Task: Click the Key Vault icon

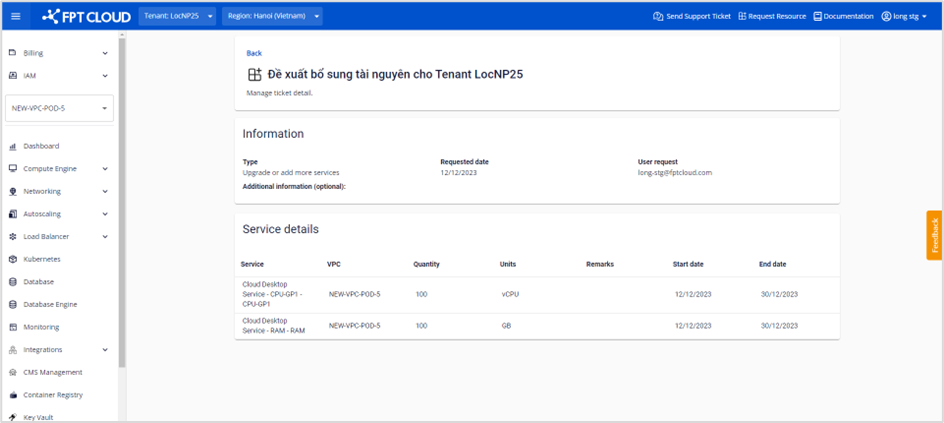Action: tap(13, 417)
